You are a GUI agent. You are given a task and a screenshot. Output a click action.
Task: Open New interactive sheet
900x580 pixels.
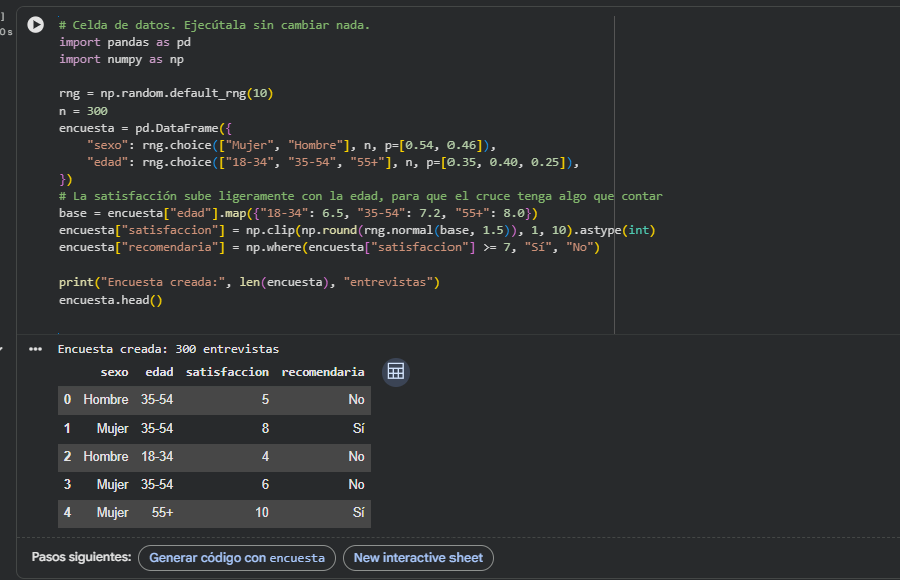[x=418, y=558]
